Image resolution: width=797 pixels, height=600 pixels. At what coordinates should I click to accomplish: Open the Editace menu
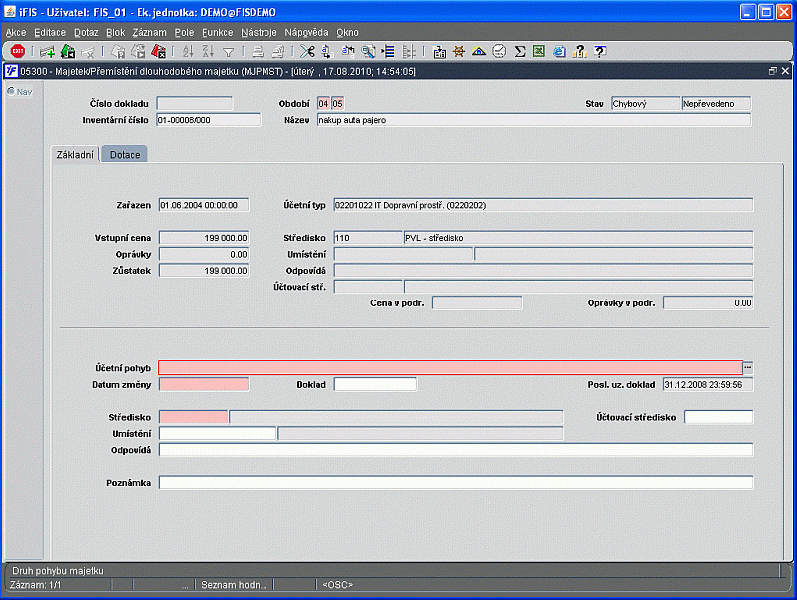pos(50,33)
